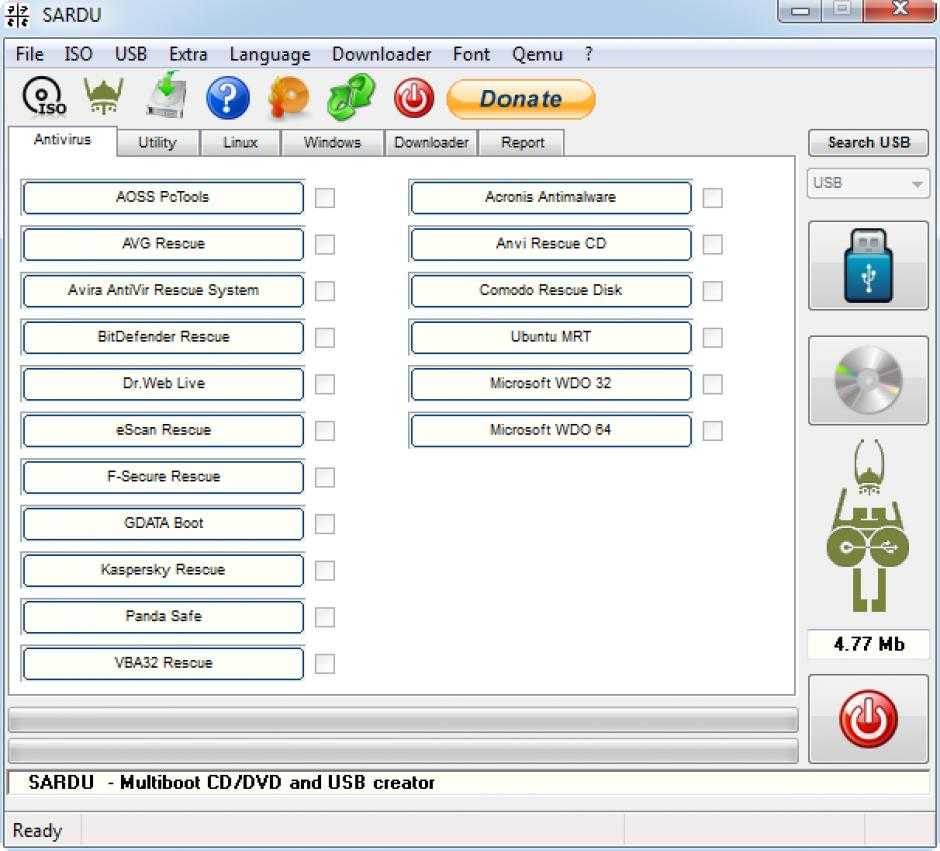Switch to the Downloader tab

tap(431, 143)
